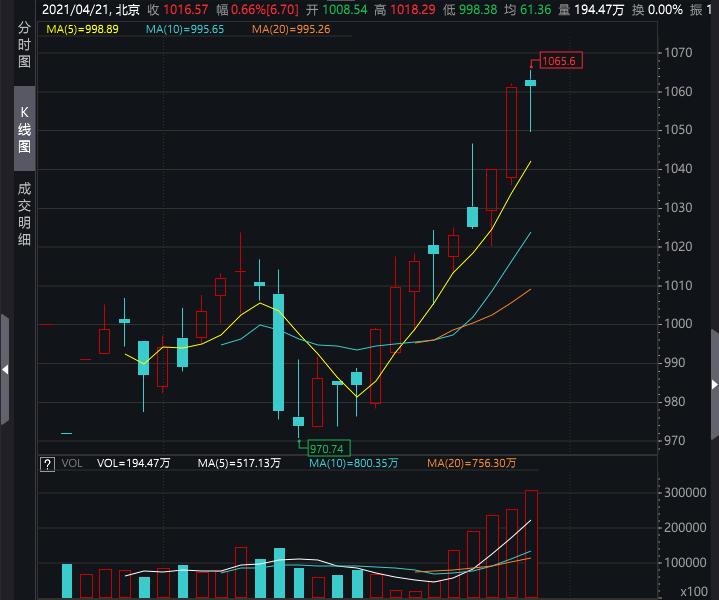Click the VOL help question-mark icon
The height and width of the screenshot is (600, 719).
tap(47, 464)
